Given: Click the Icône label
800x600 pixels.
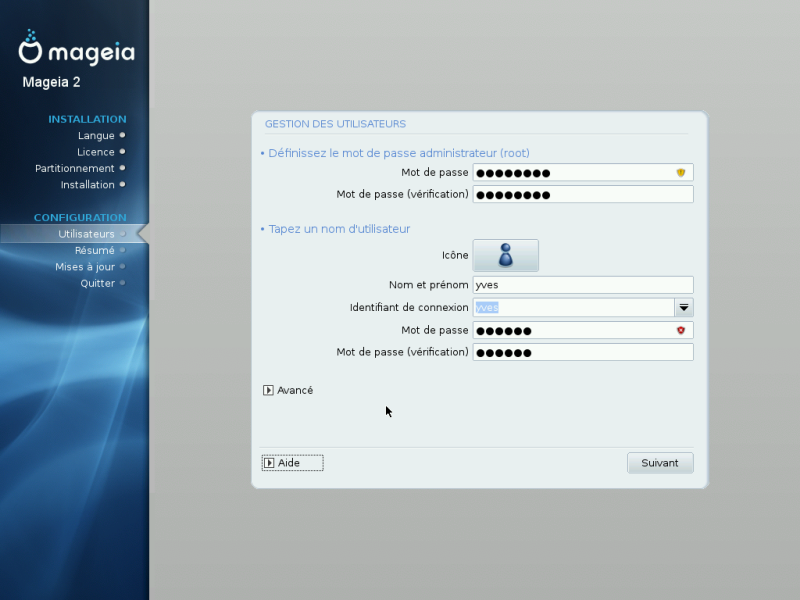Looking at the screenshot, I should [455, 255].
